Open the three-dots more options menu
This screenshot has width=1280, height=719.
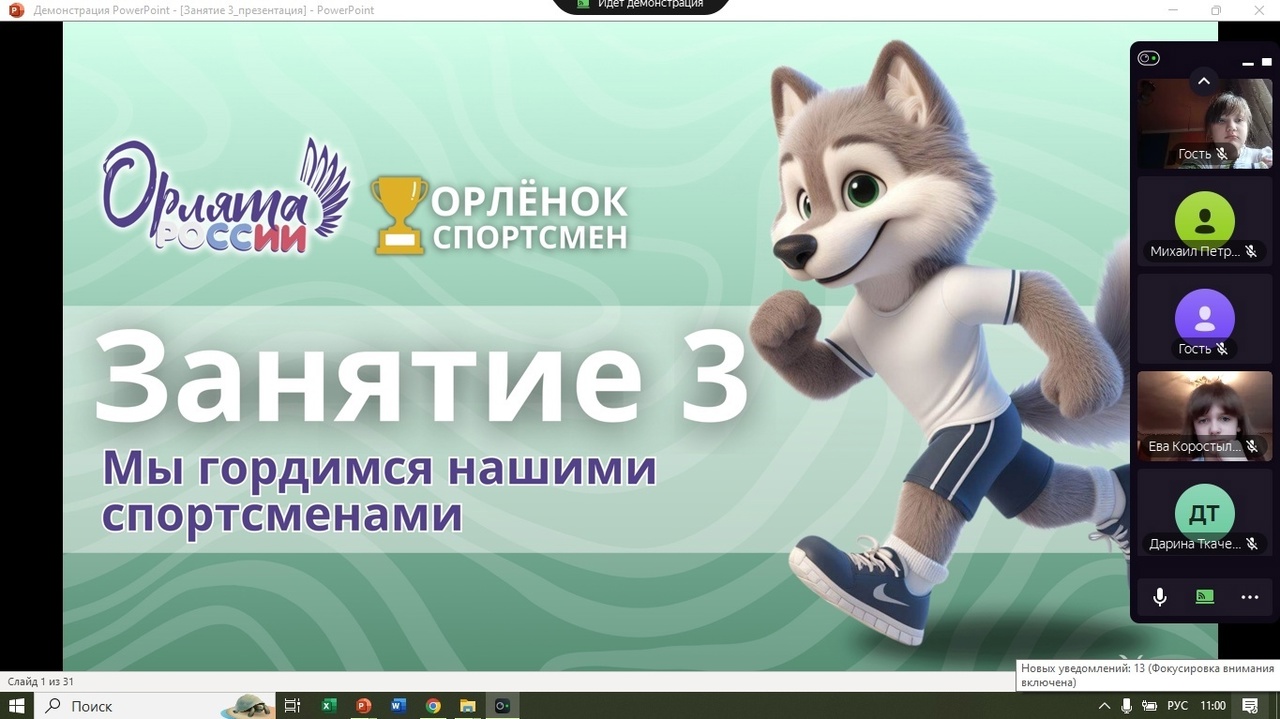pyautogui.click(x=1250, y=597)
